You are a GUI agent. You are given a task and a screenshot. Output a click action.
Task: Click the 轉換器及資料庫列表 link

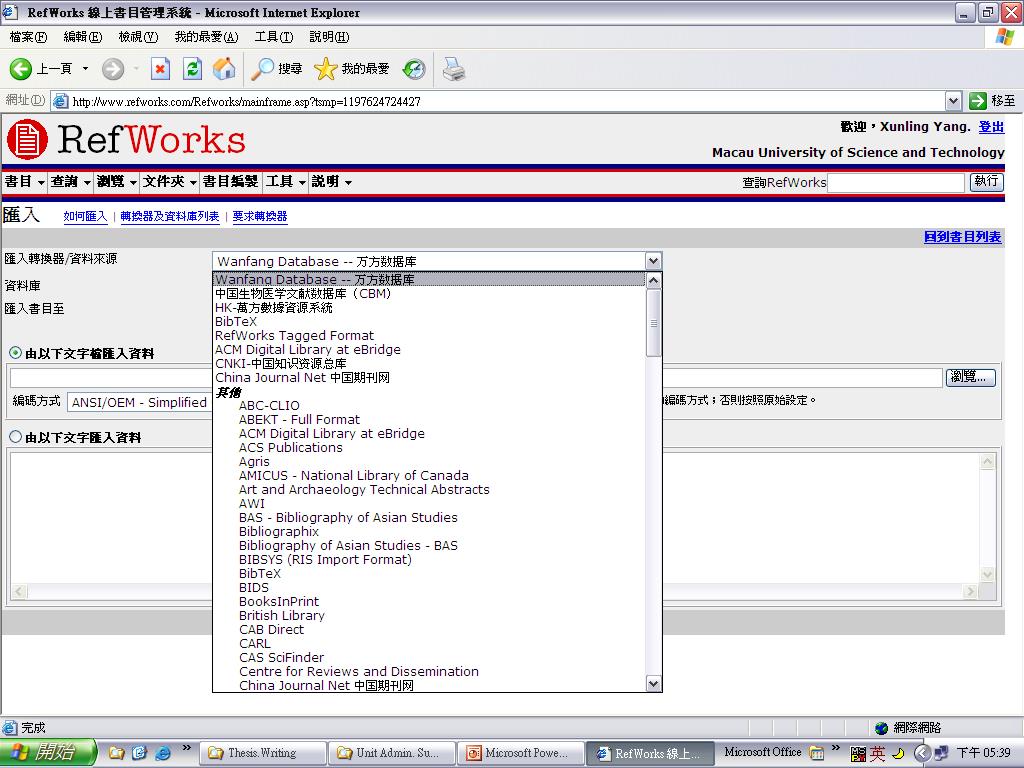(x=170, y=216)
